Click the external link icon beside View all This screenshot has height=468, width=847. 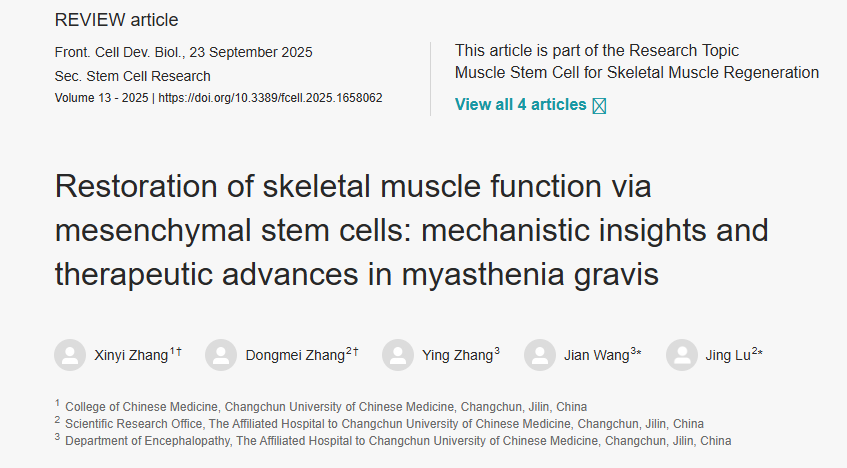point(599,105)
